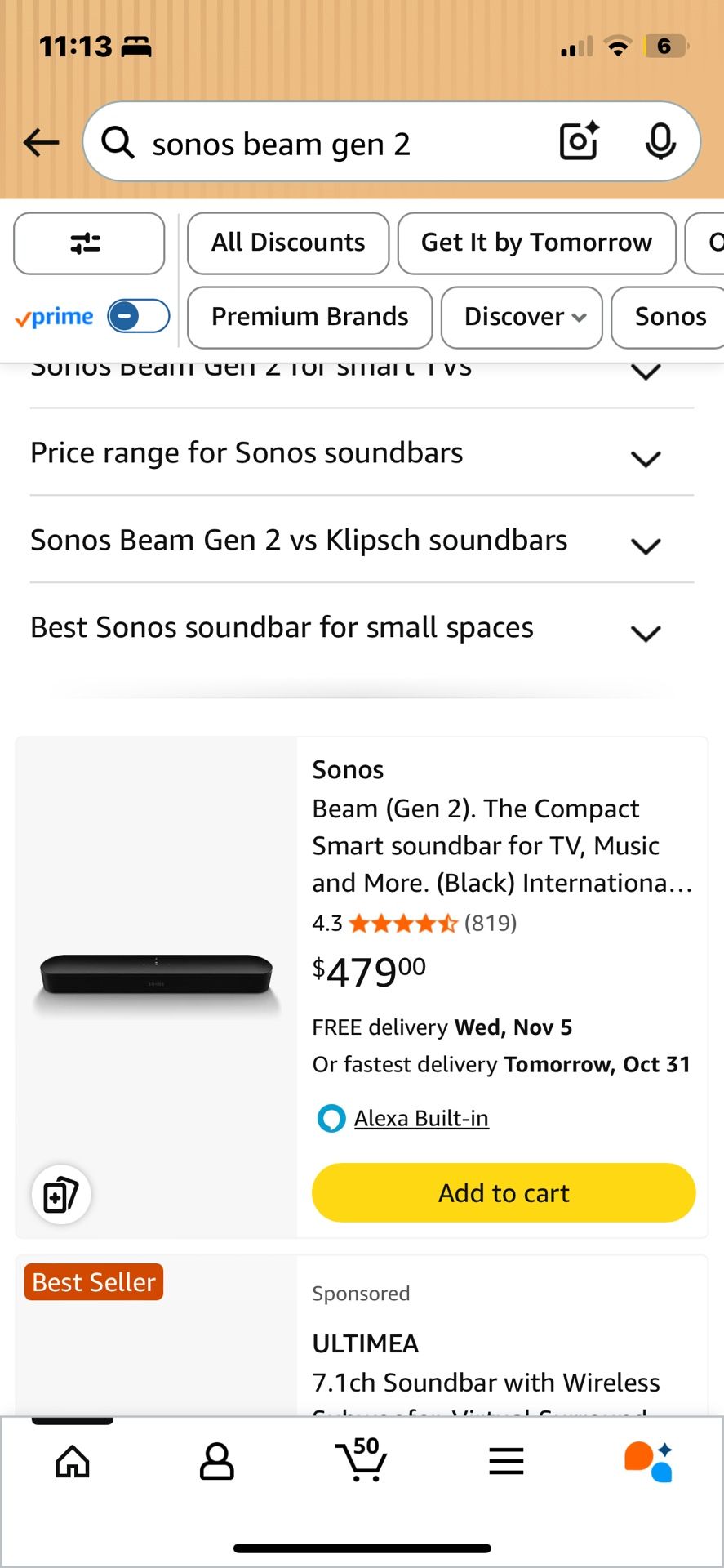Open the image comparison icon on the Sonos listing
Image resolution: width=724 pixels, height=1568 pixels.
pyautogui.click(x=60, y=1194)
